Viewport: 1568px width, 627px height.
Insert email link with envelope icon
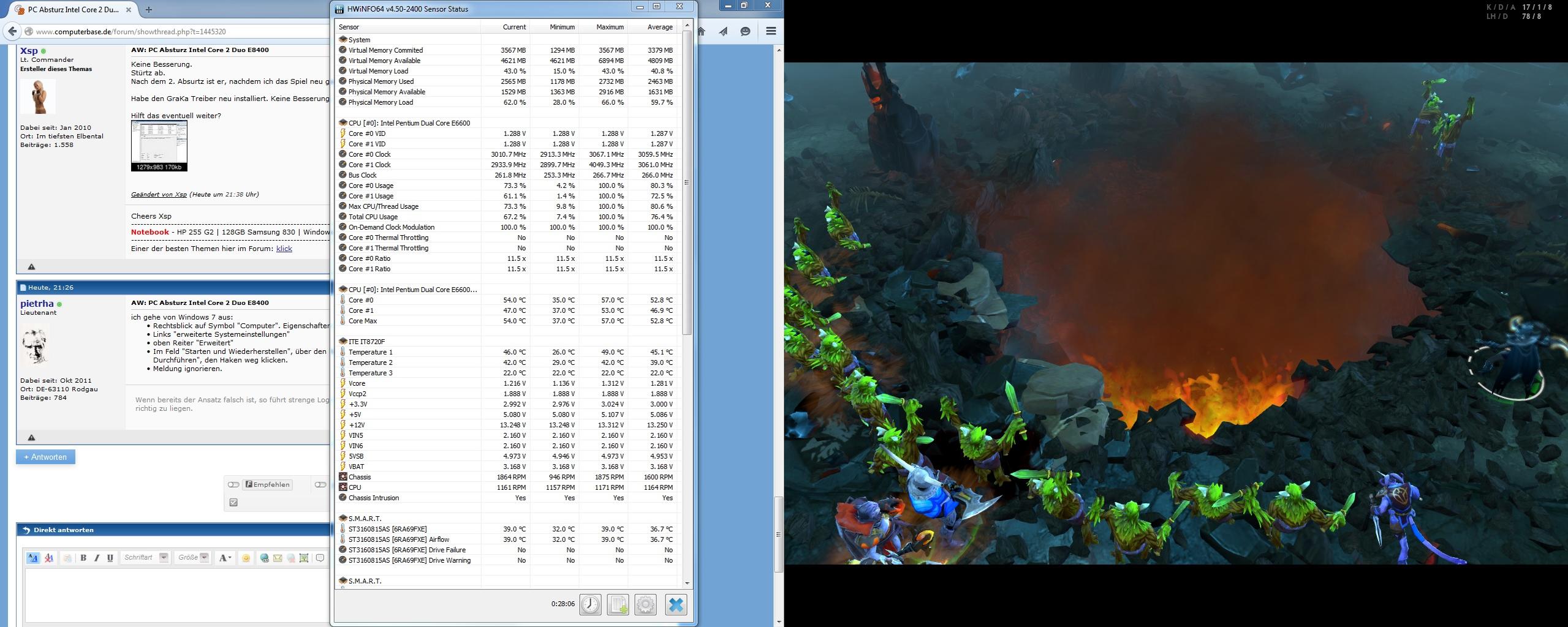pyautogui.click(x=278, y=558)
